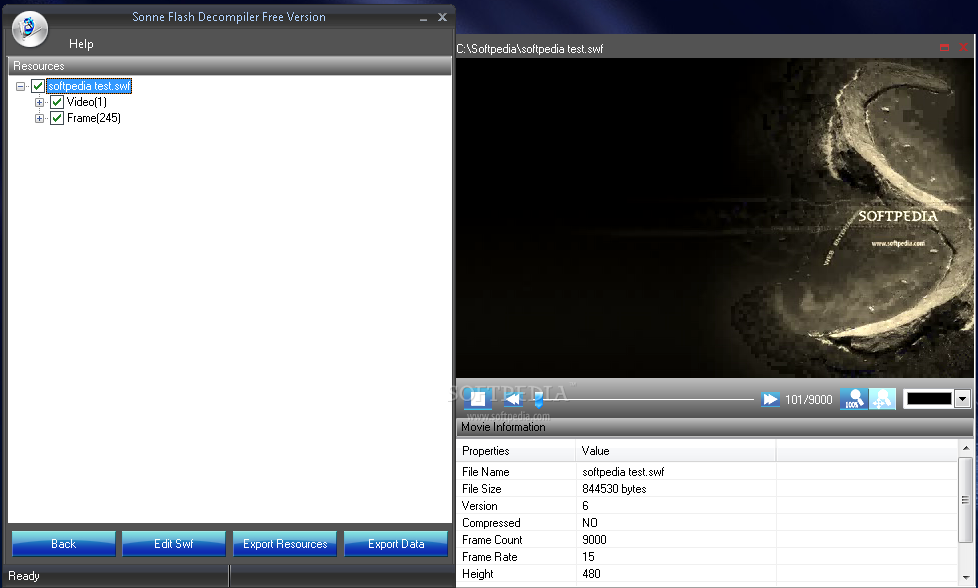Stop playback with the stop button
The image size is (978, 588).
478,399
